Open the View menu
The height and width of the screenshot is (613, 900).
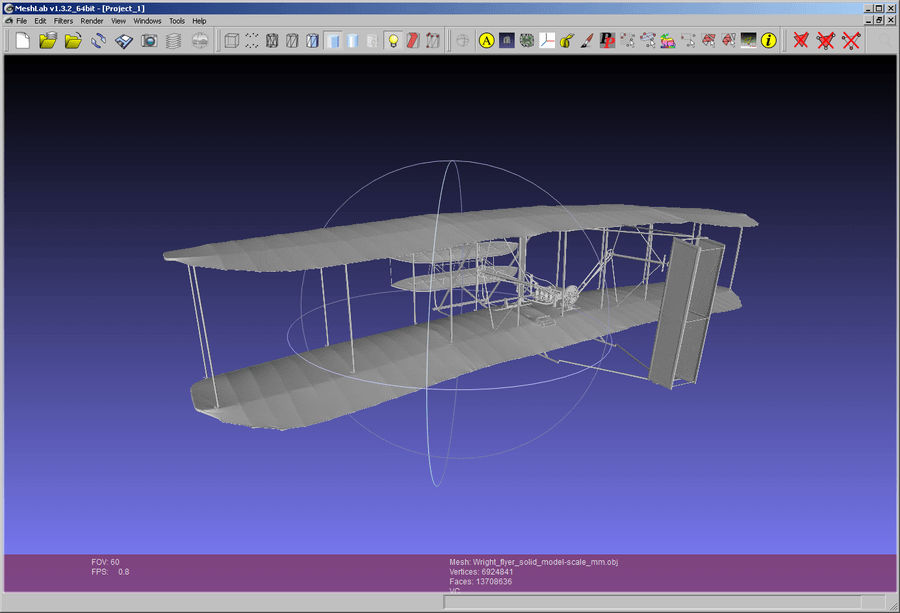[x=119, y=20]
